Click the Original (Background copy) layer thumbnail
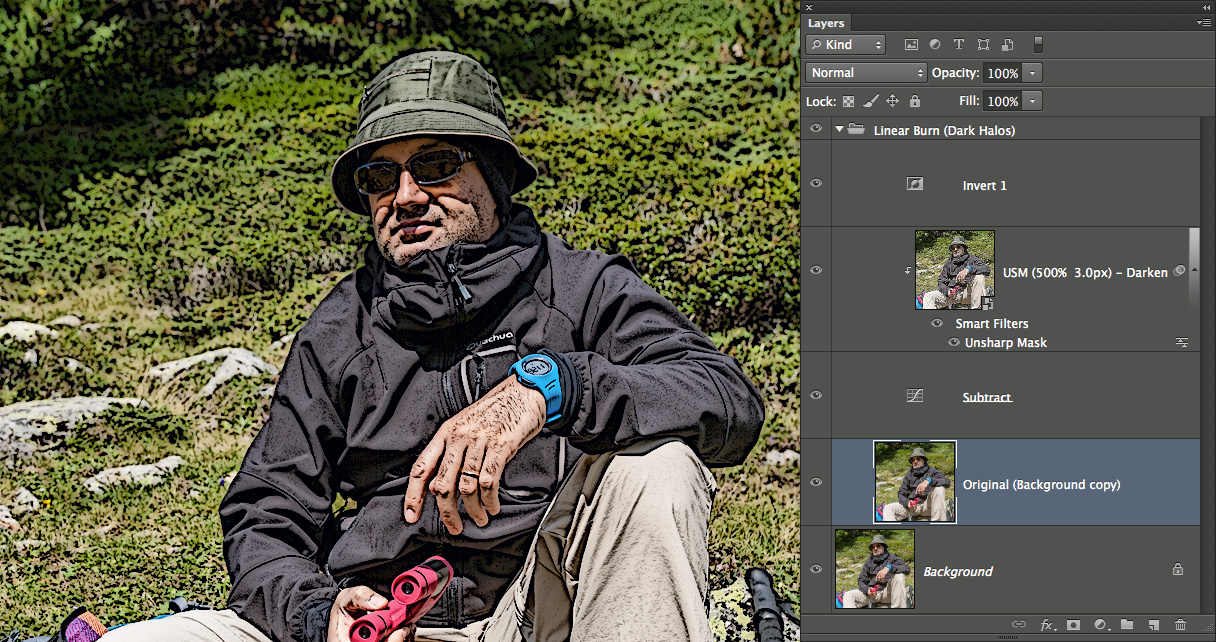 click(x=915, y=482)
